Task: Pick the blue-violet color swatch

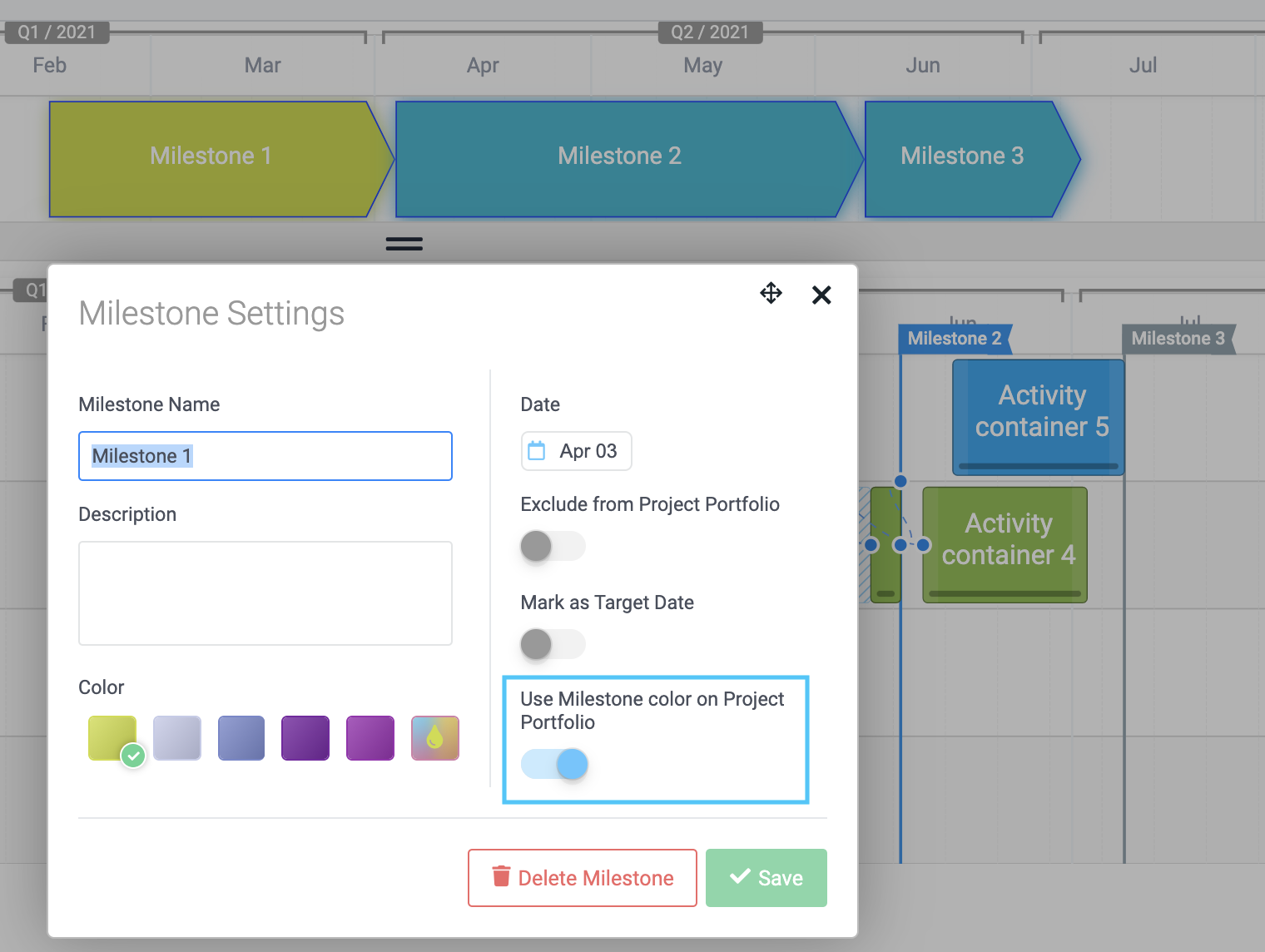Action: click(x=241, y=738)
